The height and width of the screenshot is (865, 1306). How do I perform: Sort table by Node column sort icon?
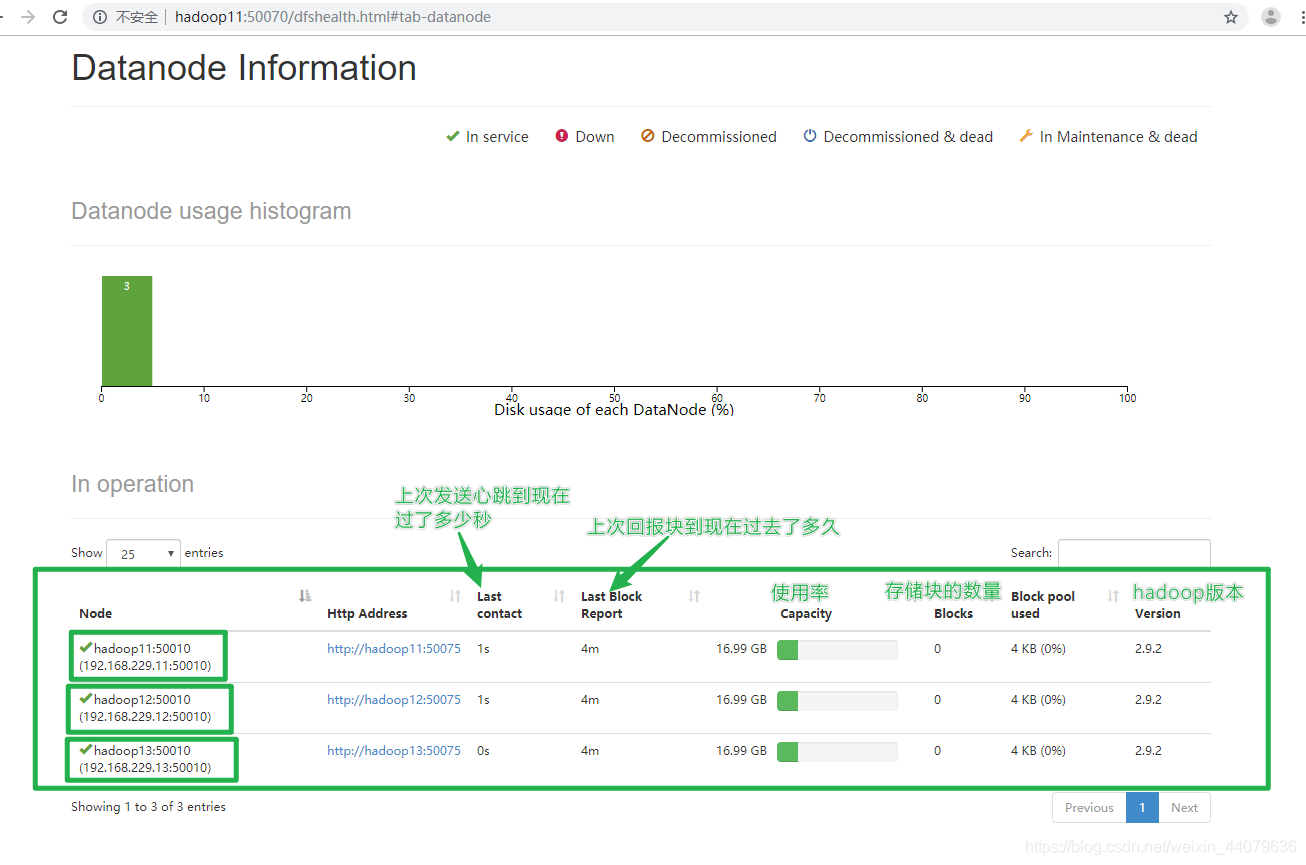point(305,596)
